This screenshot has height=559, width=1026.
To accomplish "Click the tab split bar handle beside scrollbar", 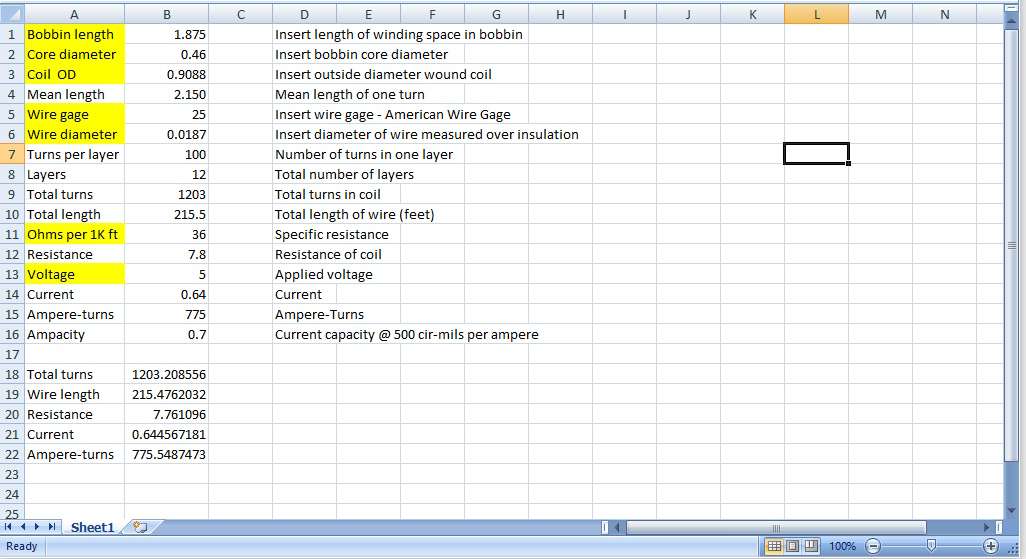I will point(605,528).
